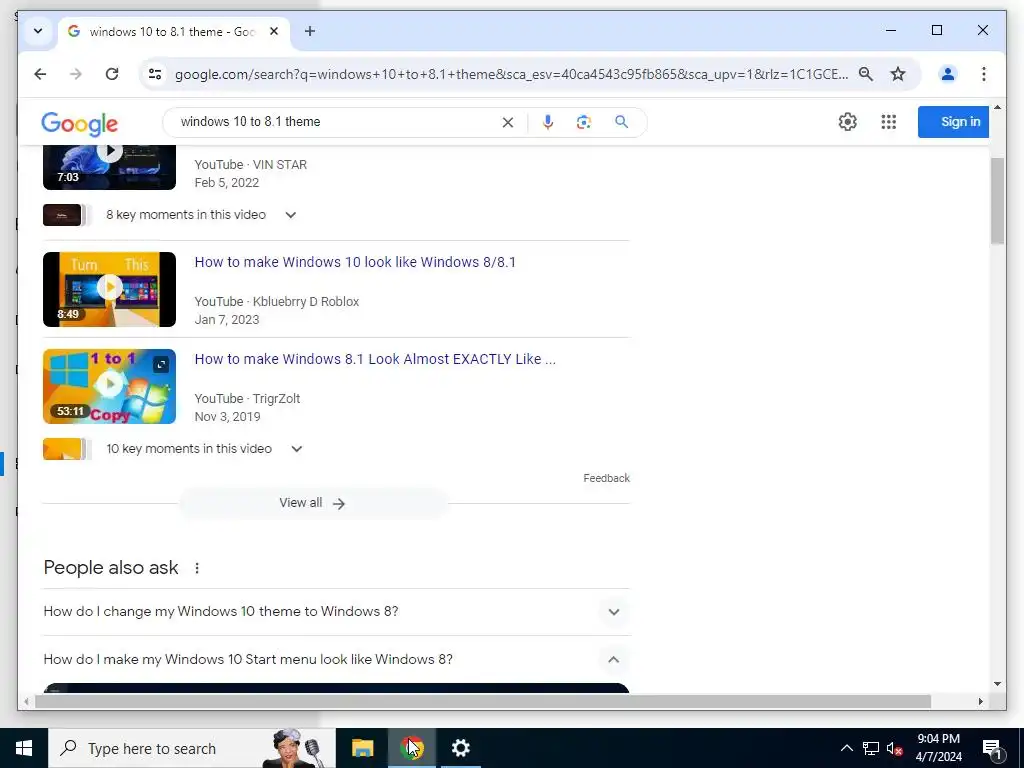Screen dimensions: 1024x768
Task: Open File Explorer from taskbar
Action: point(362,748)
